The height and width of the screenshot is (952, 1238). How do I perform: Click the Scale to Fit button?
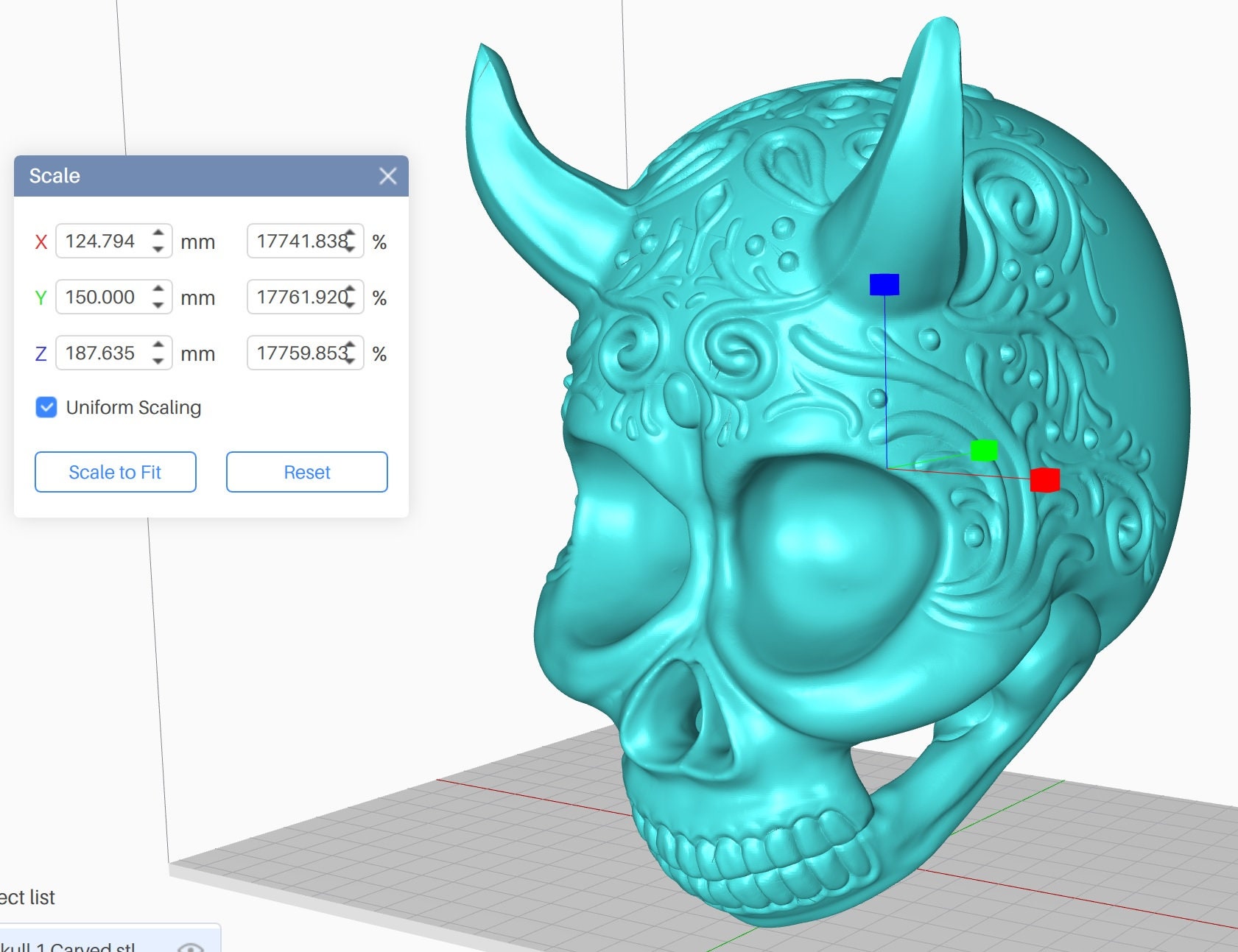[115, 472]
